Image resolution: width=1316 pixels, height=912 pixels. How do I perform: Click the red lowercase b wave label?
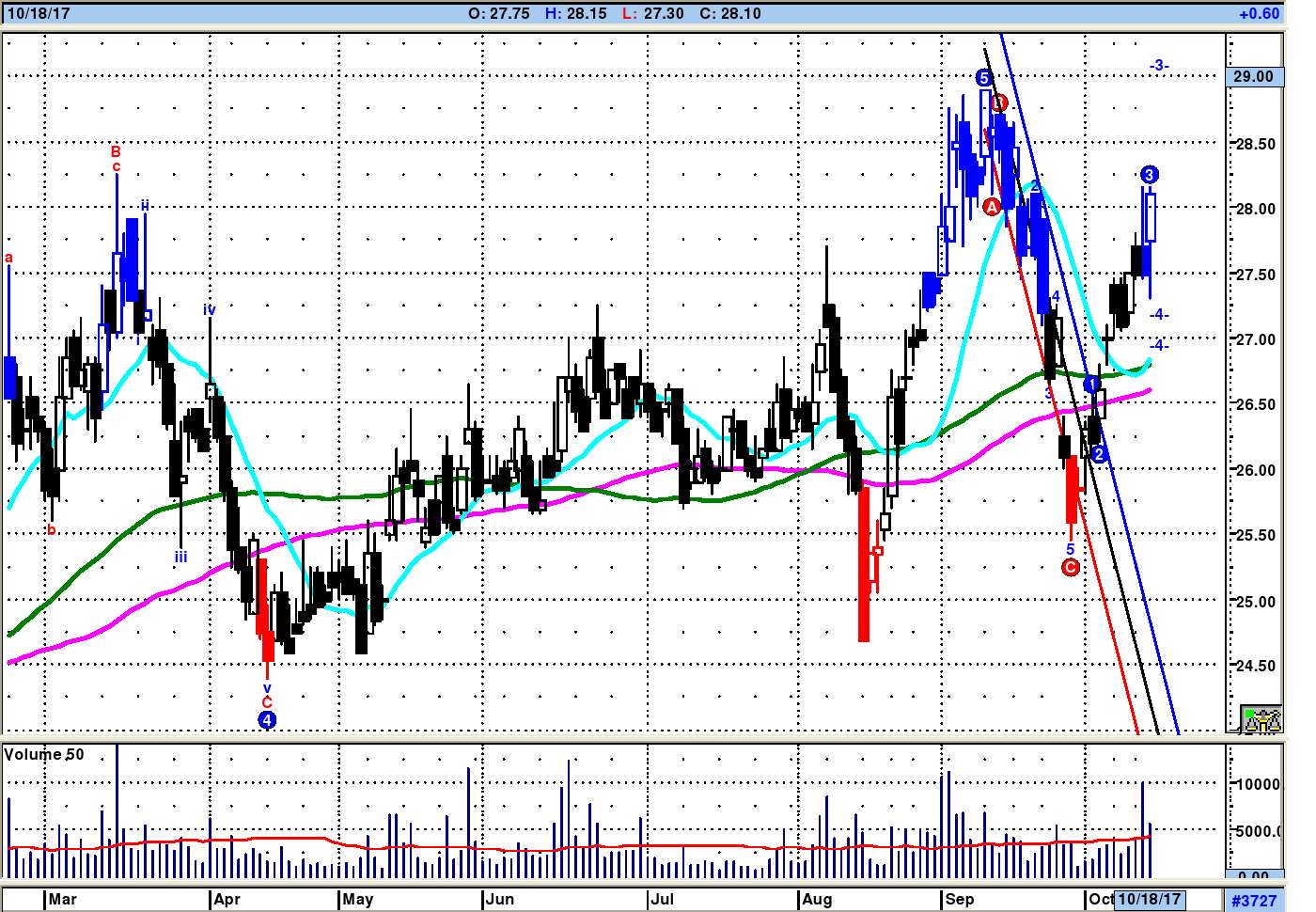[52, 530]
